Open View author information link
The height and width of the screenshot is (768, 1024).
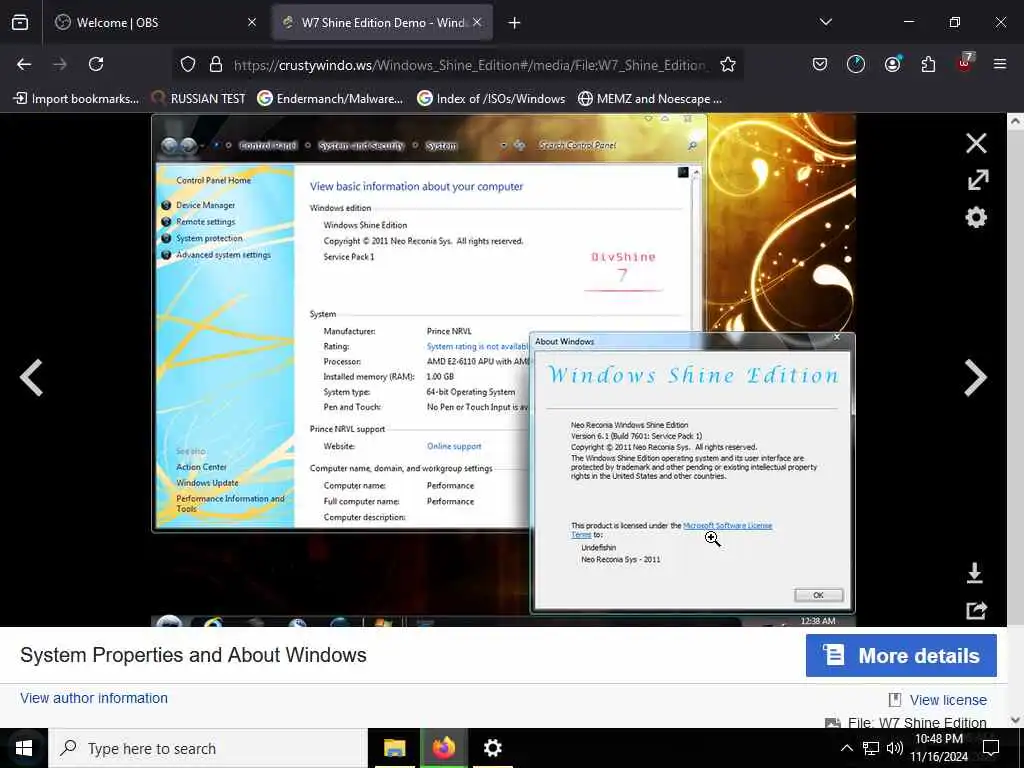click(94, 698)
